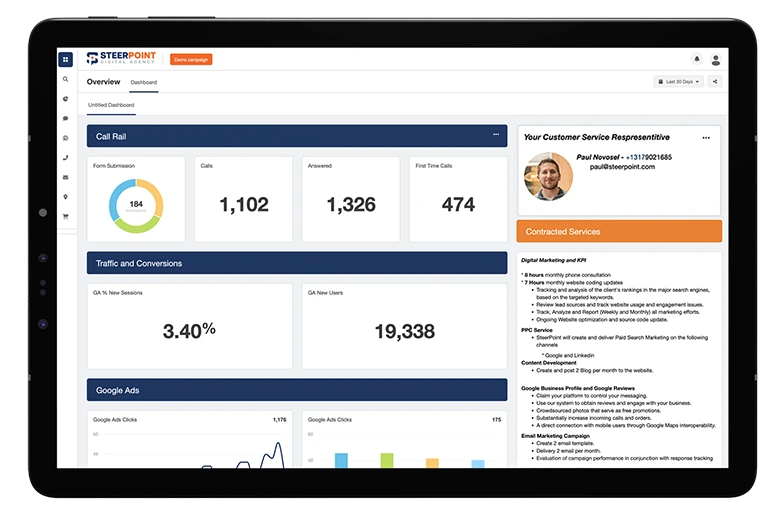Viewport: 780px width, 518px height.
Task: Click the GA % New Sessions value 3.40%
Action: [x=189, y=331]
